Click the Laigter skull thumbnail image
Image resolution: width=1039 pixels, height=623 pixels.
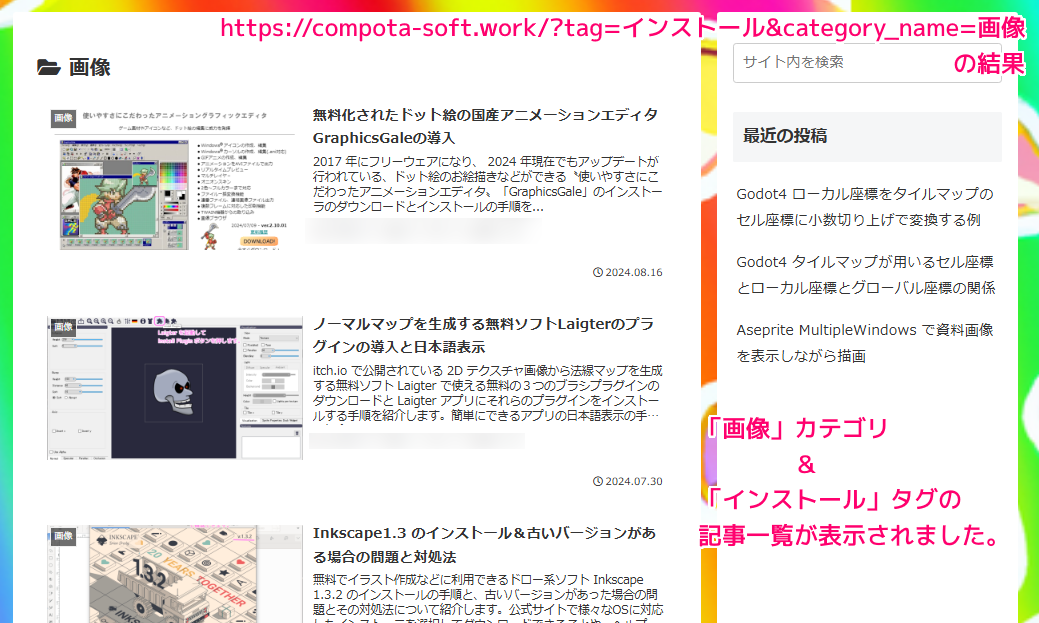point(175,388)
